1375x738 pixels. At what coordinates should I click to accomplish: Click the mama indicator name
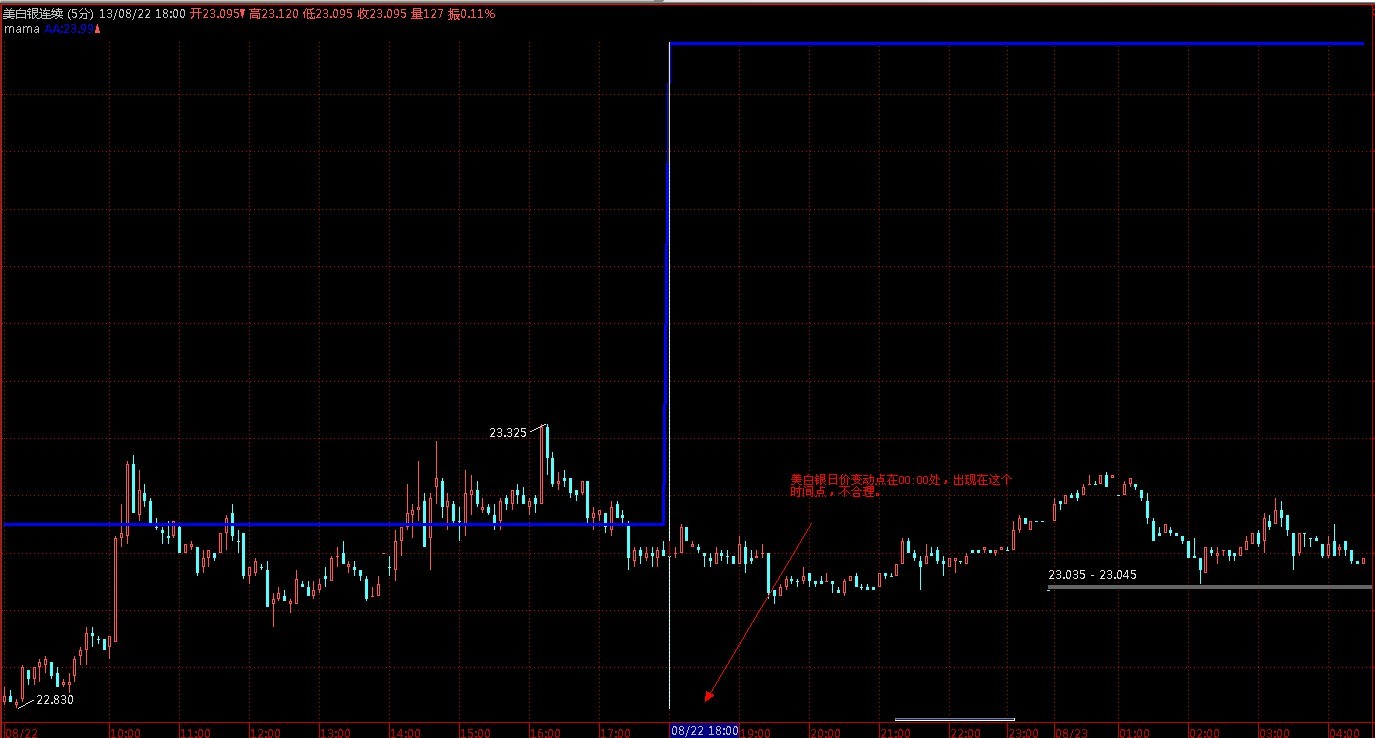coord(22,30)
